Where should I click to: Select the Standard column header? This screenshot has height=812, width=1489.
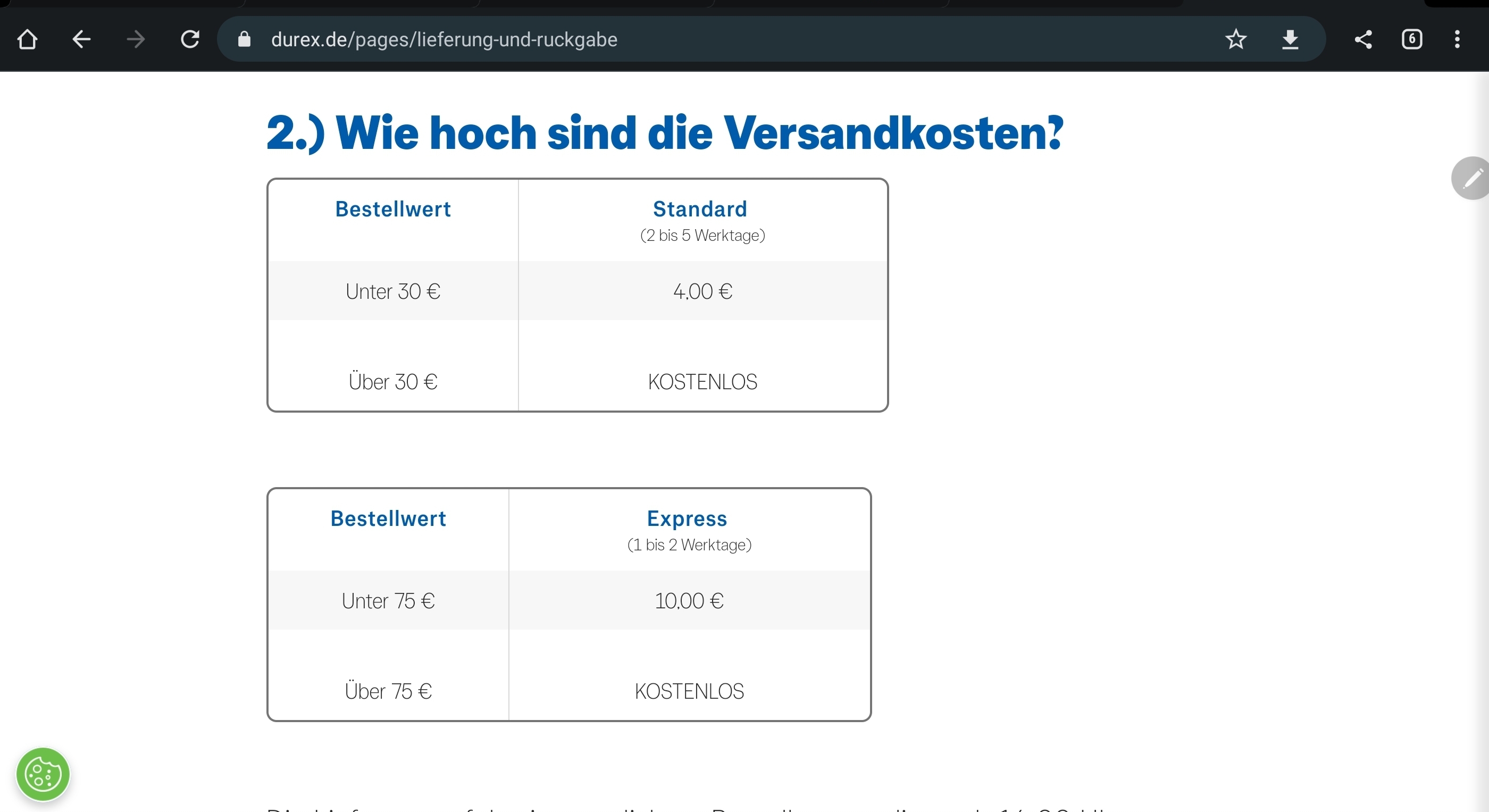coord(700,209)
